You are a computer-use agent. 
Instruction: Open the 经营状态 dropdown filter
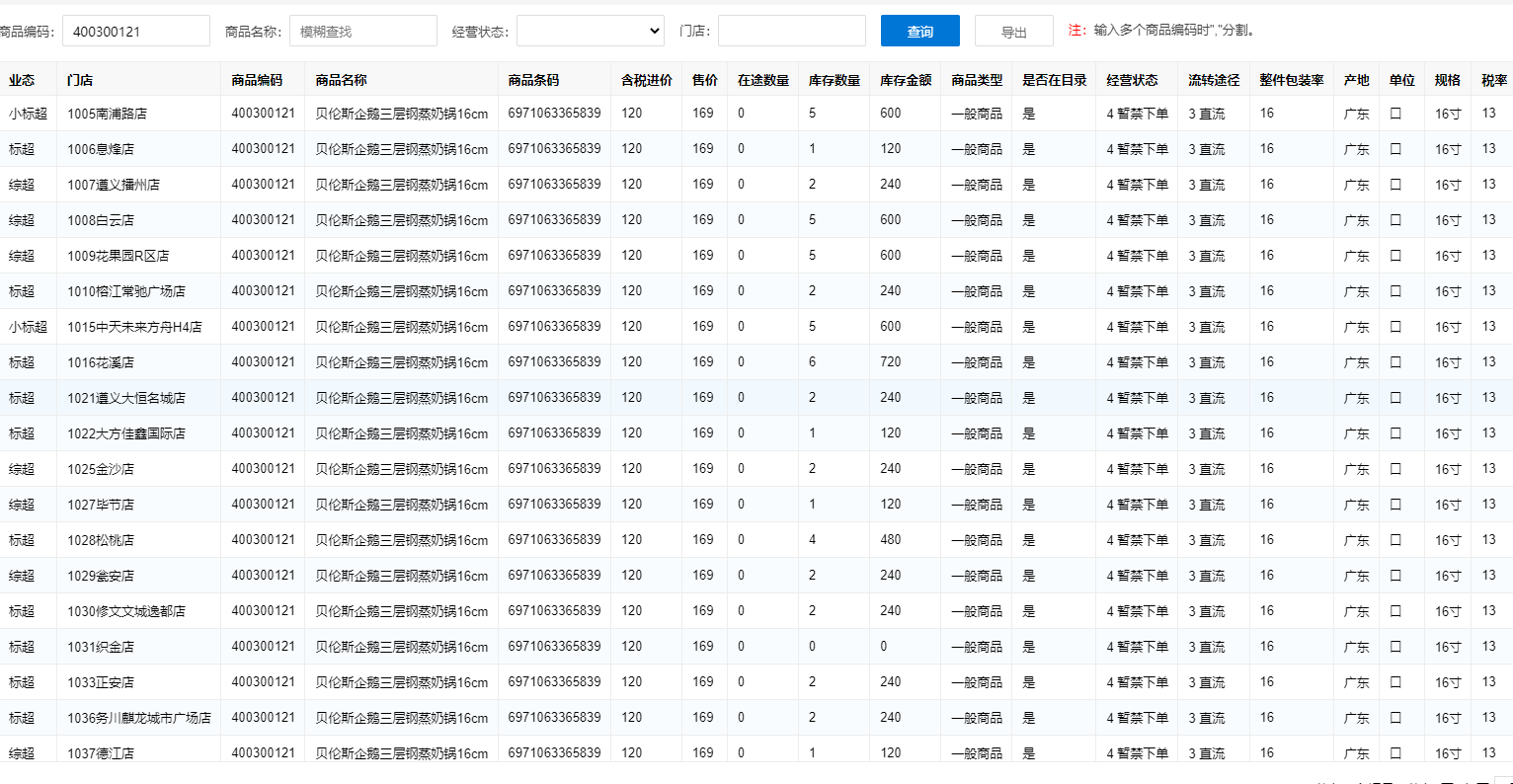(x=590, y=32)
